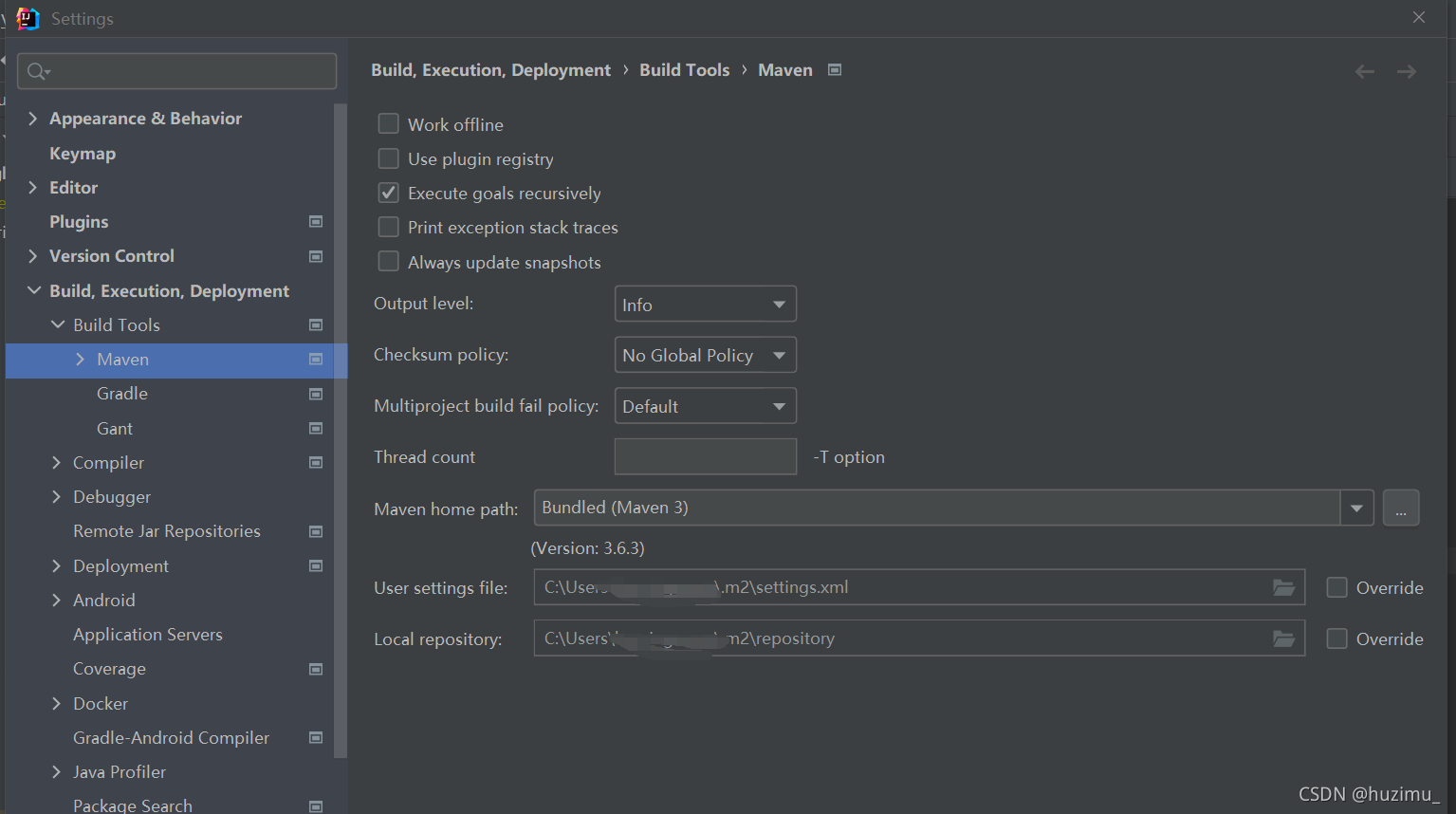The image size is (1456, 814).
Task: Click project icon on Remote Jar Repositories row
Action: coord(316,531)
